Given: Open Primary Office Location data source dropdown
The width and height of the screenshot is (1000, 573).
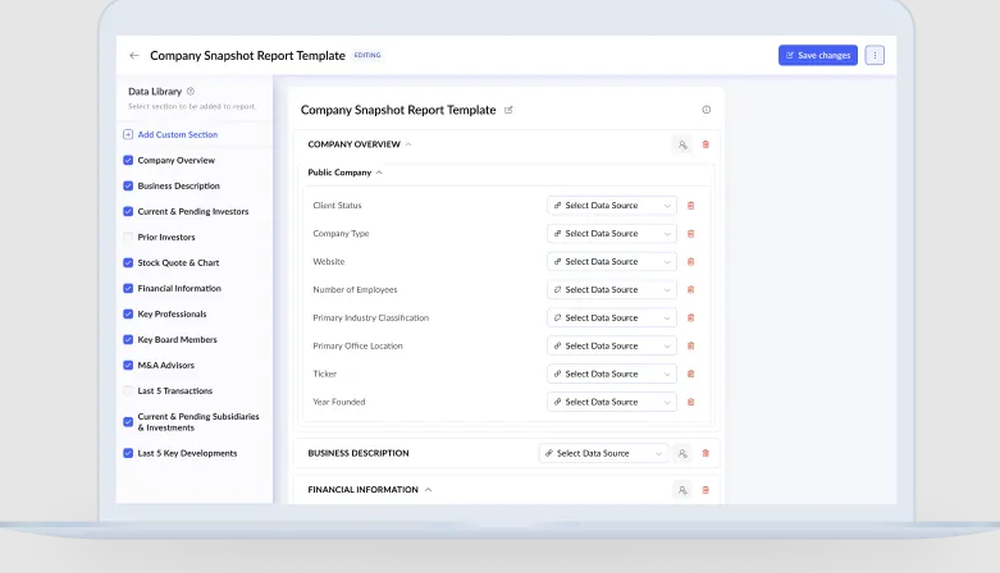Looking at the screenshot, I should [612, 346].
